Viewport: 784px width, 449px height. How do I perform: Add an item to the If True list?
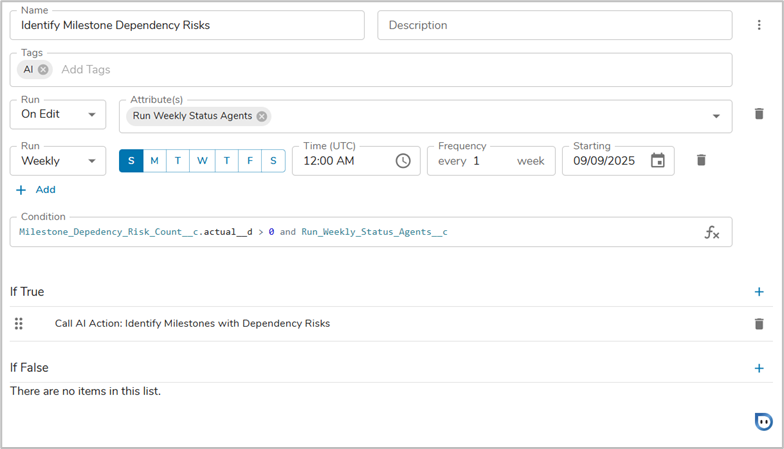[x=759, y=292]
